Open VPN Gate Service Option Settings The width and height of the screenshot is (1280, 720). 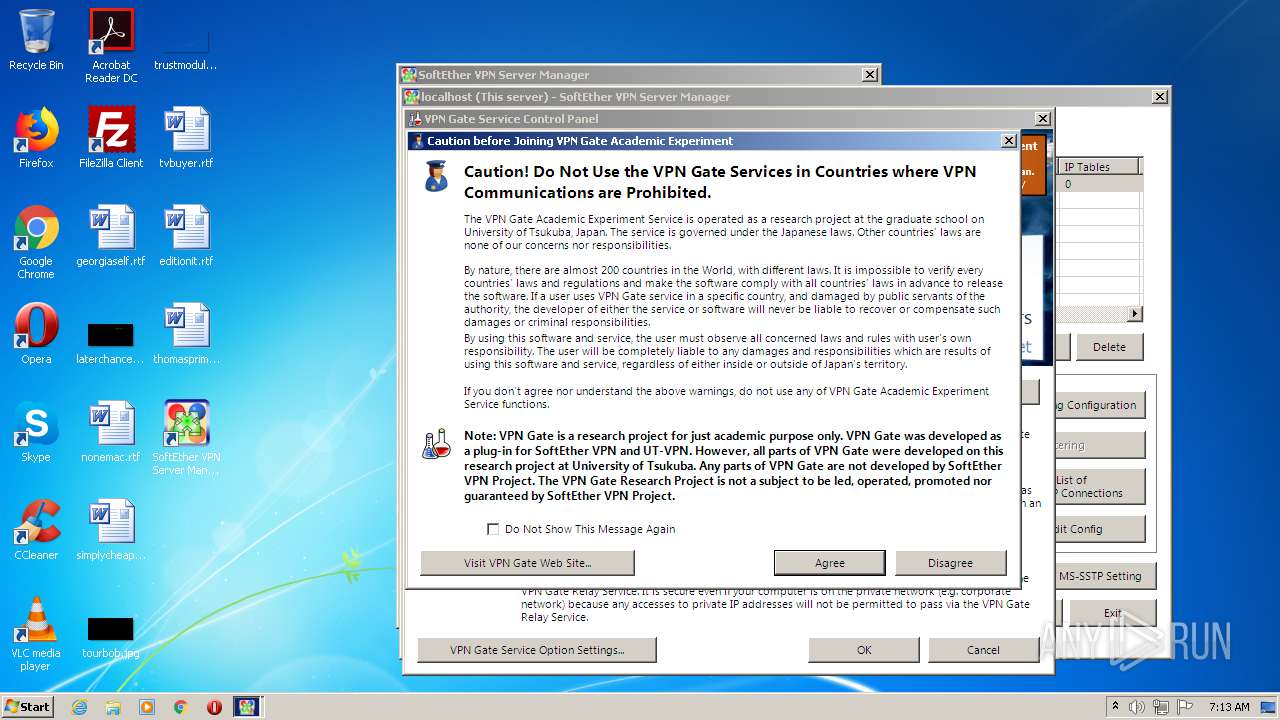click(537, 650)
